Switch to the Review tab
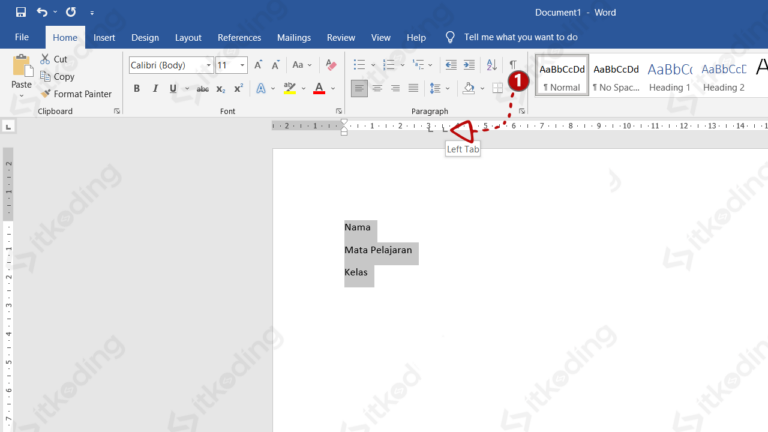Image resolution: width=768 pixels, height=432 pixels. point(341,38)
